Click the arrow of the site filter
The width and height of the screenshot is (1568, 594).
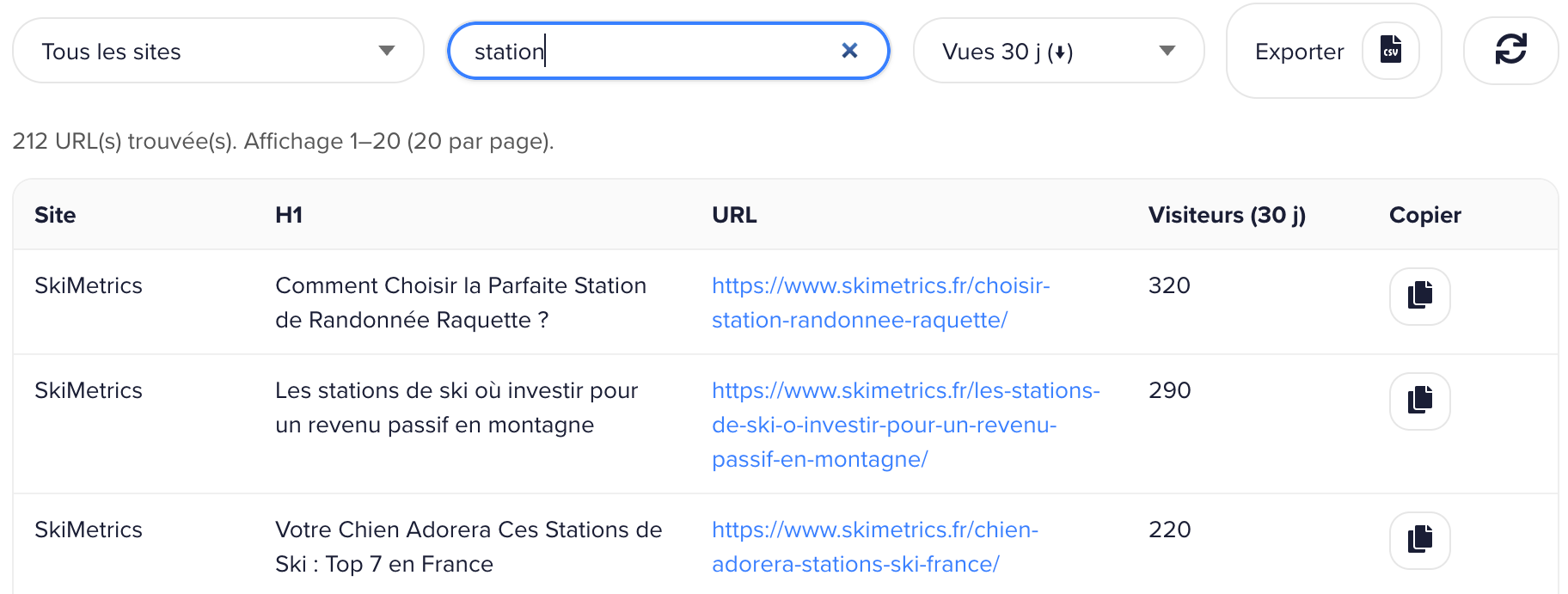387,52
